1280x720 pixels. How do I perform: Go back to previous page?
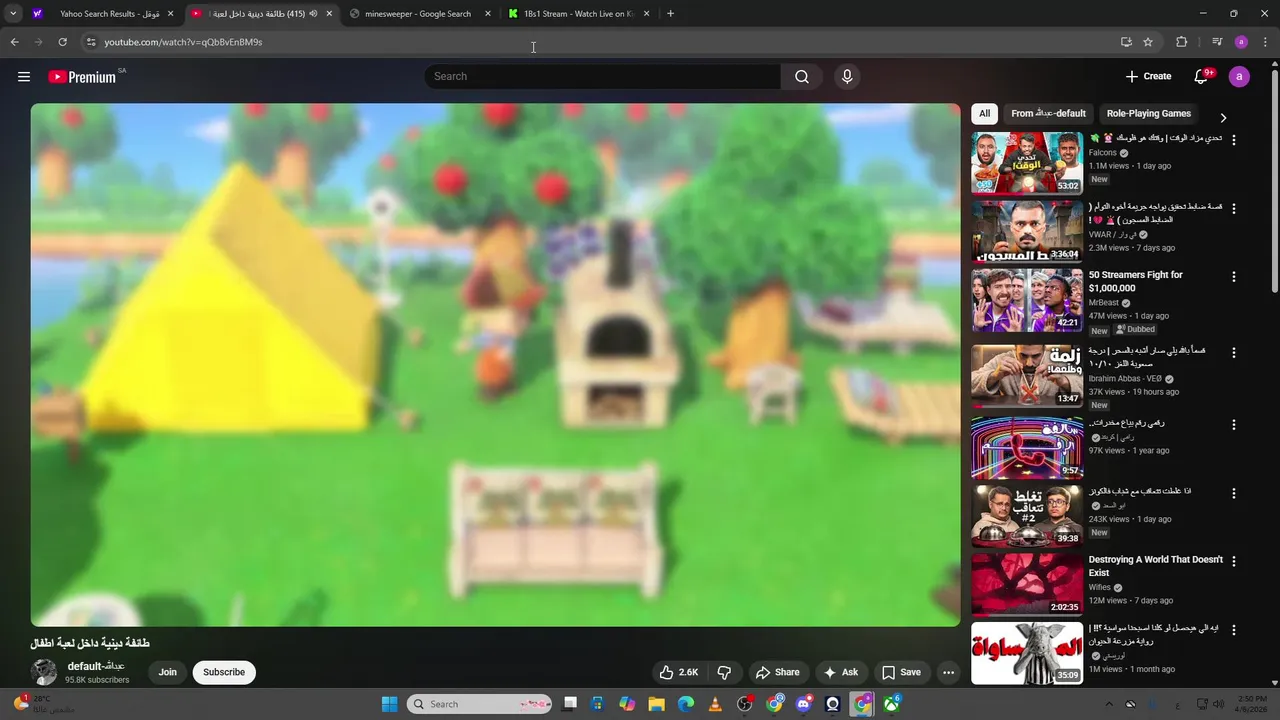[14, 42]
